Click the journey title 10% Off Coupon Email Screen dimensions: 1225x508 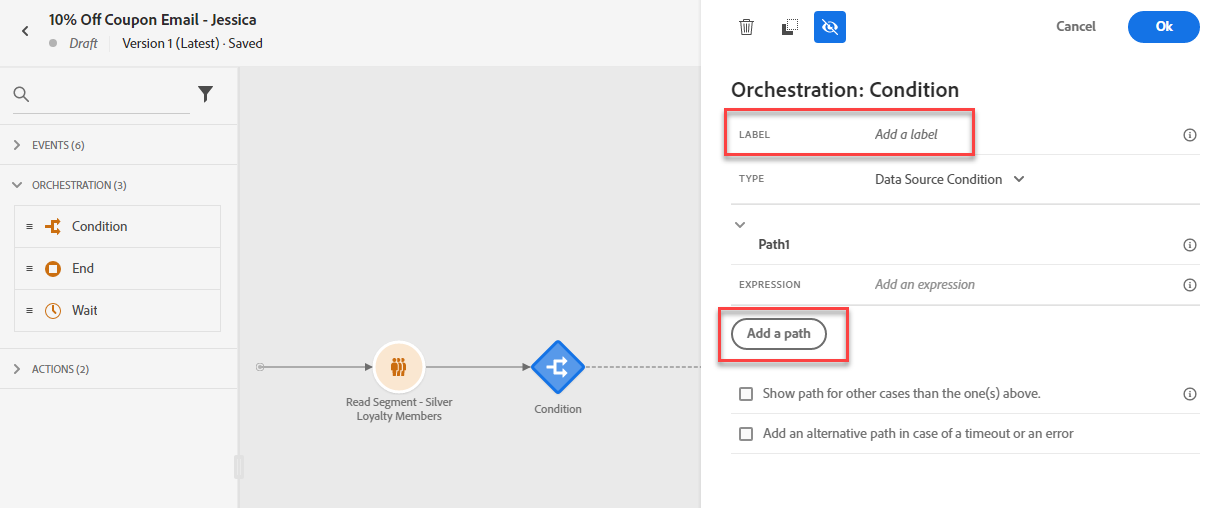click(153, 20)
